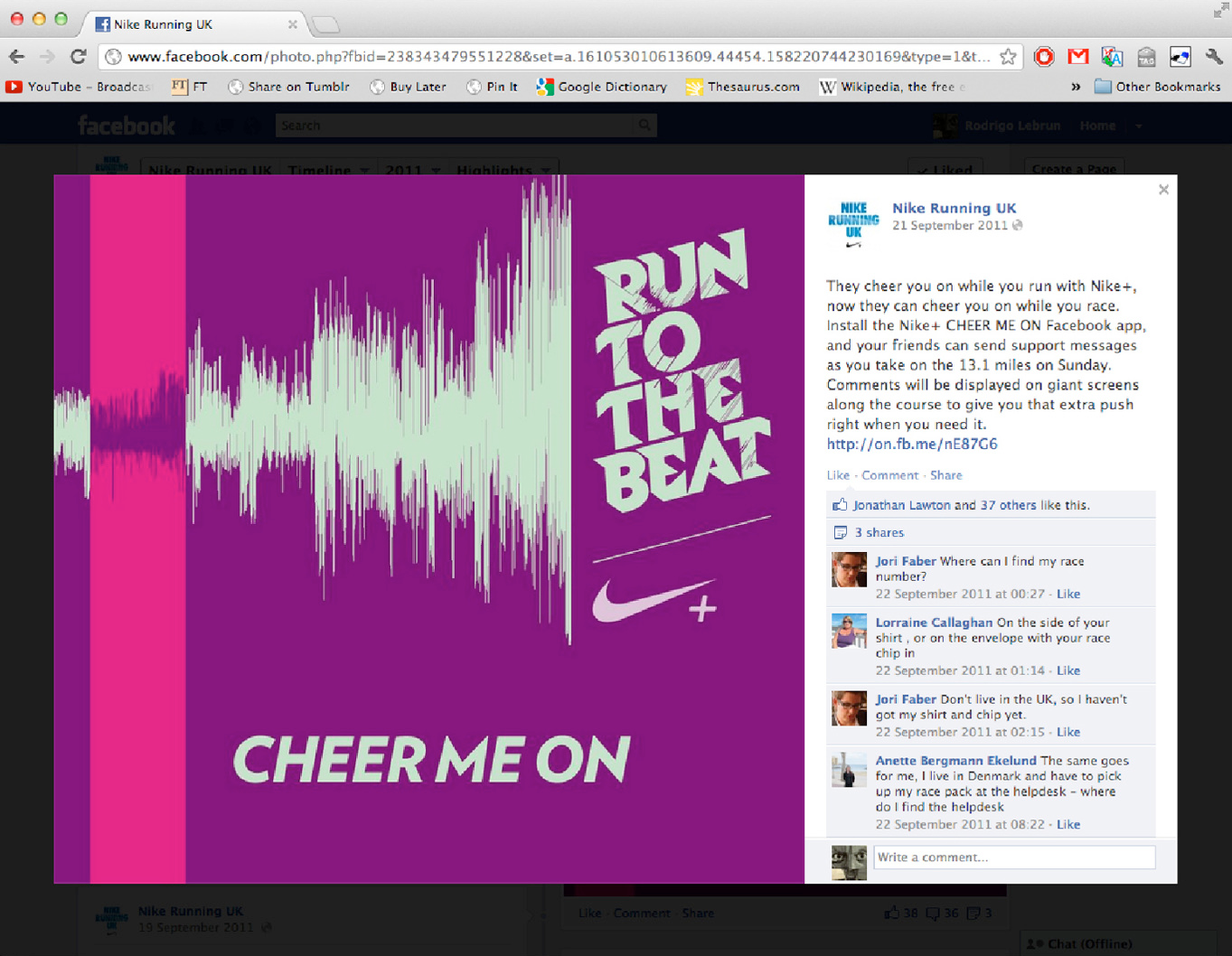Open the Chat (Offline) bar
The image size is (1232, 956).
[1117, 943]
